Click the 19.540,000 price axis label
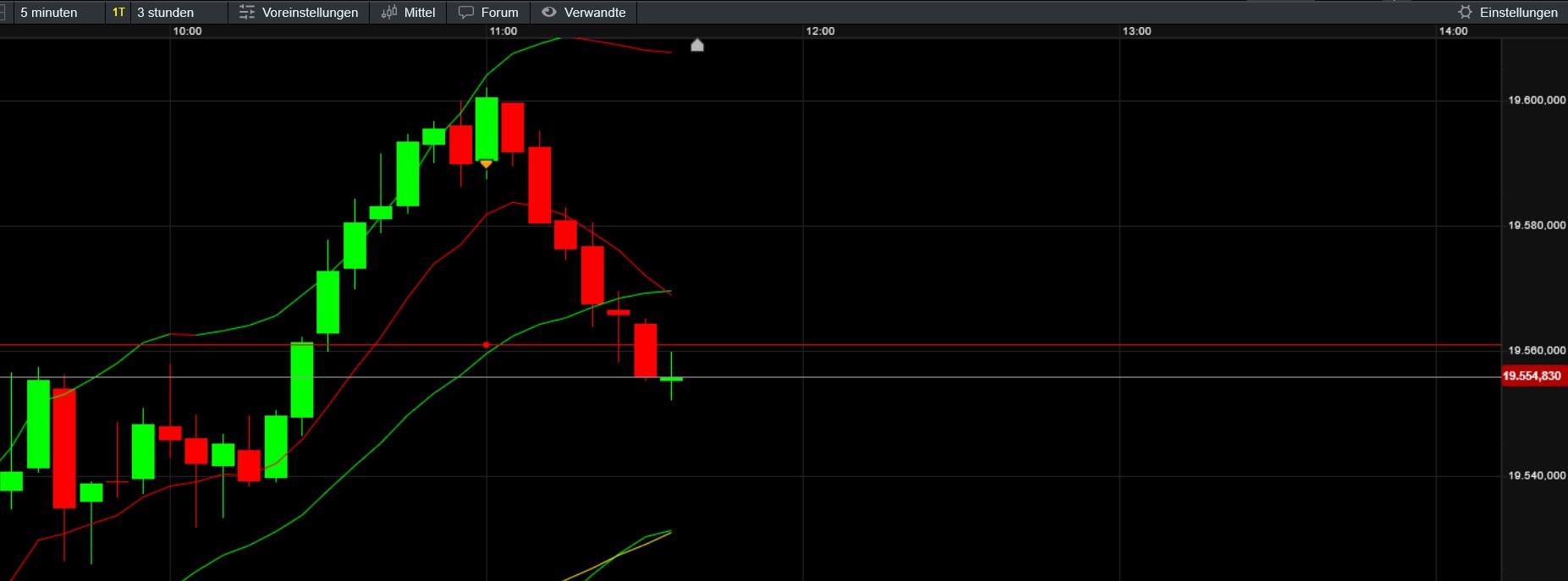Viewport: 1568px width, 581px height. coord(1537,475)
